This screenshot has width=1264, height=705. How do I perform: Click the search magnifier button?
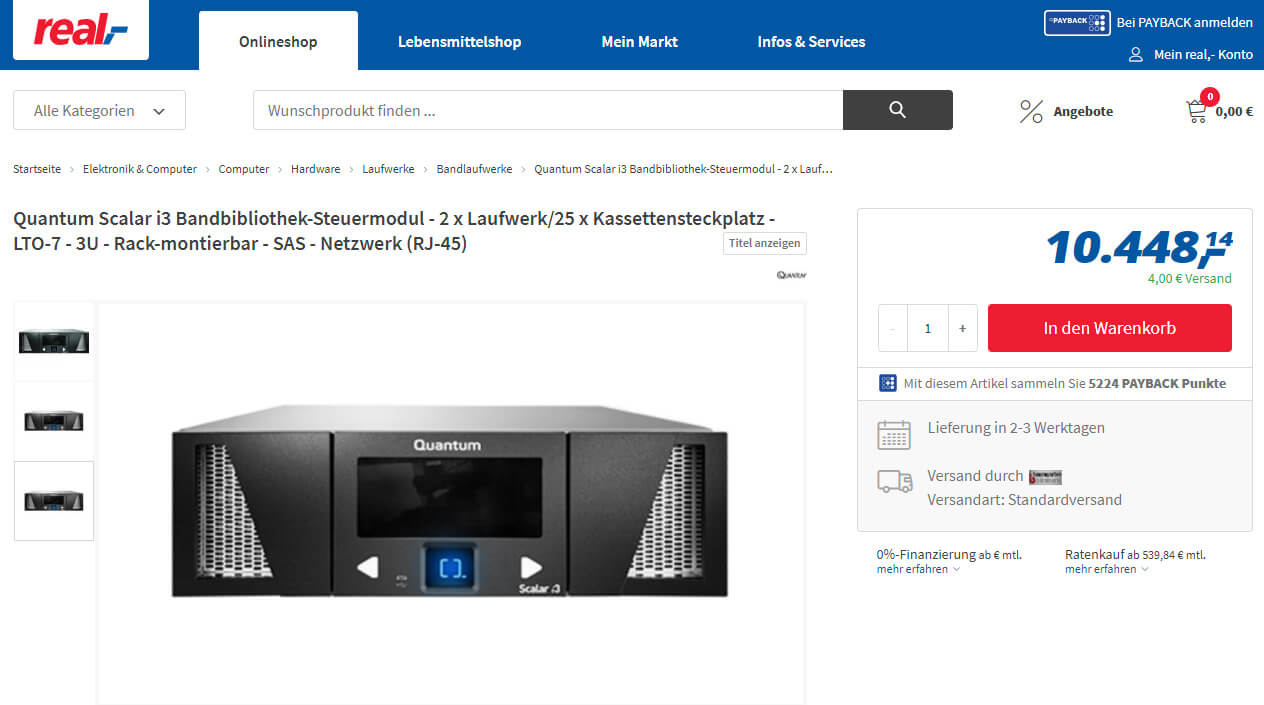point(897,110)
